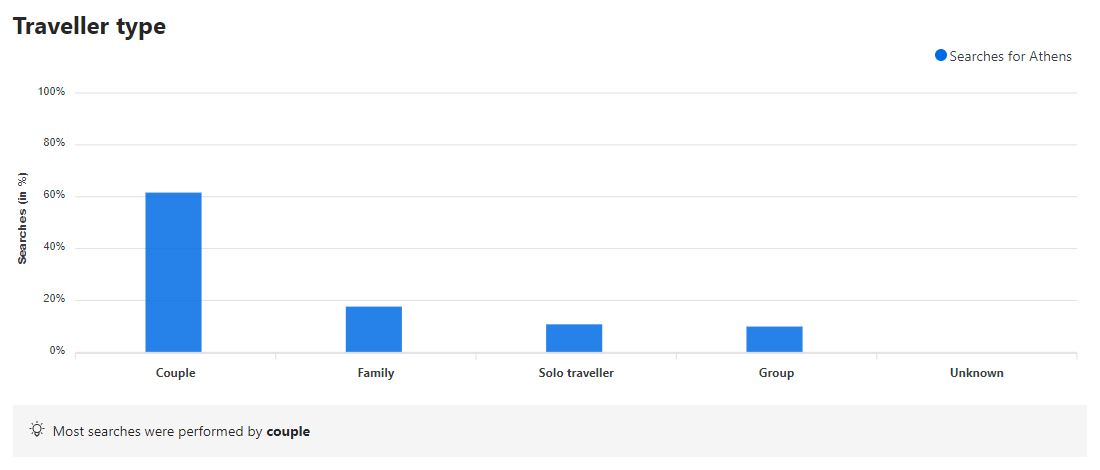Viewport: 1100px width, 470px height.
Task: Click the 0% y-axis tick label
Action: pos(57,351)
